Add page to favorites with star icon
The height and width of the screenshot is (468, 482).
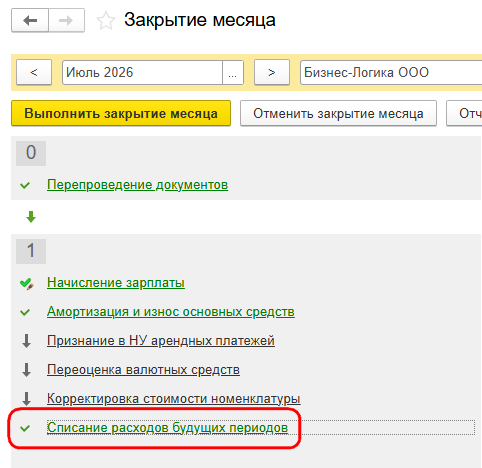pos(106,21)
